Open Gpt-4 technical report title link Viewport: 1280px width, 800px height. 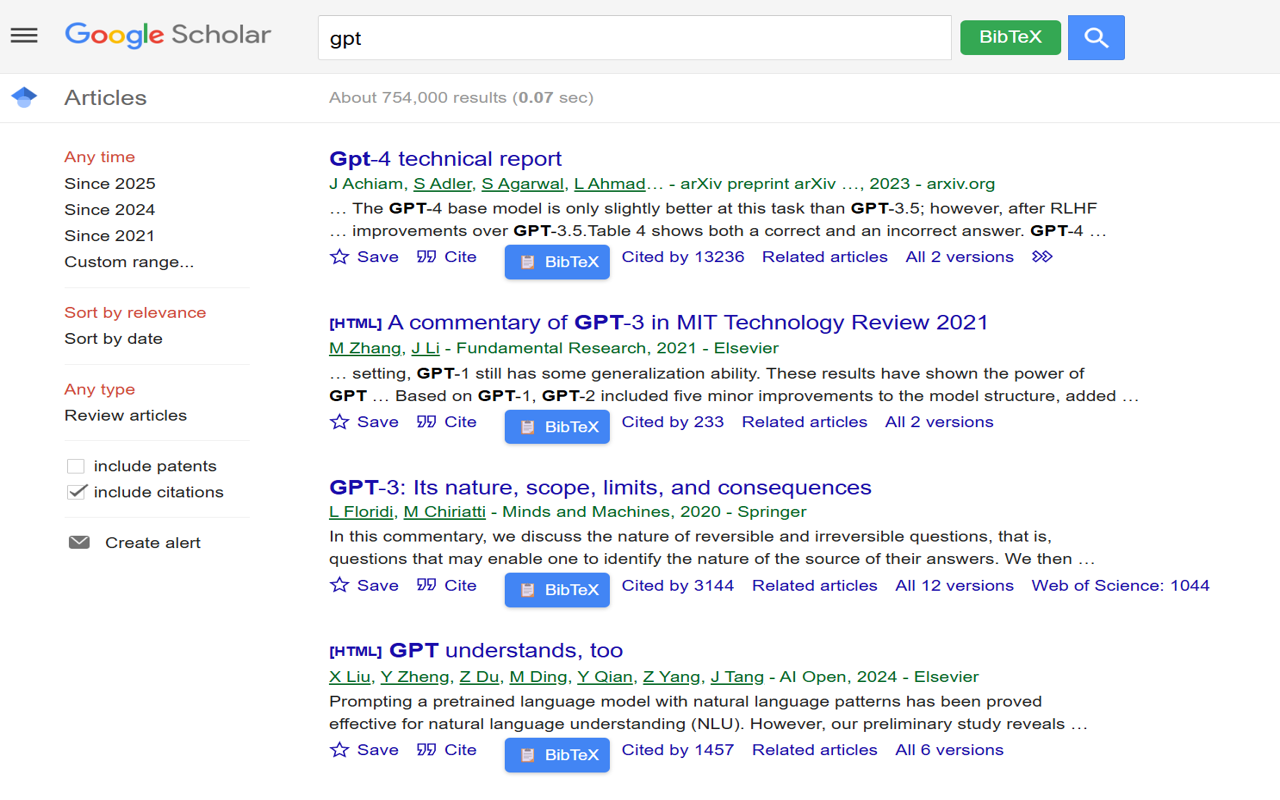pyautogui.click(x=445, y=159)
